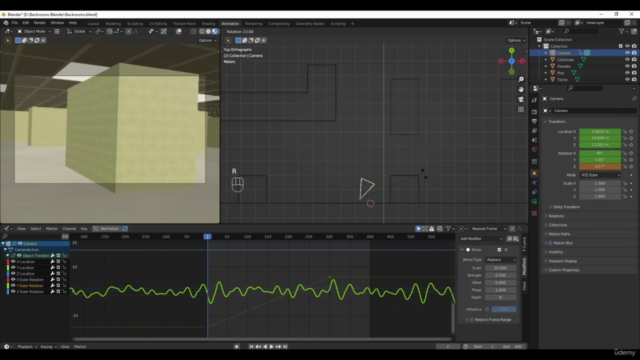The width and height of the screenshot is (640, 360).
Task: Toggle Influence checkbox in Noise modifier
Action: pos(487,309)
